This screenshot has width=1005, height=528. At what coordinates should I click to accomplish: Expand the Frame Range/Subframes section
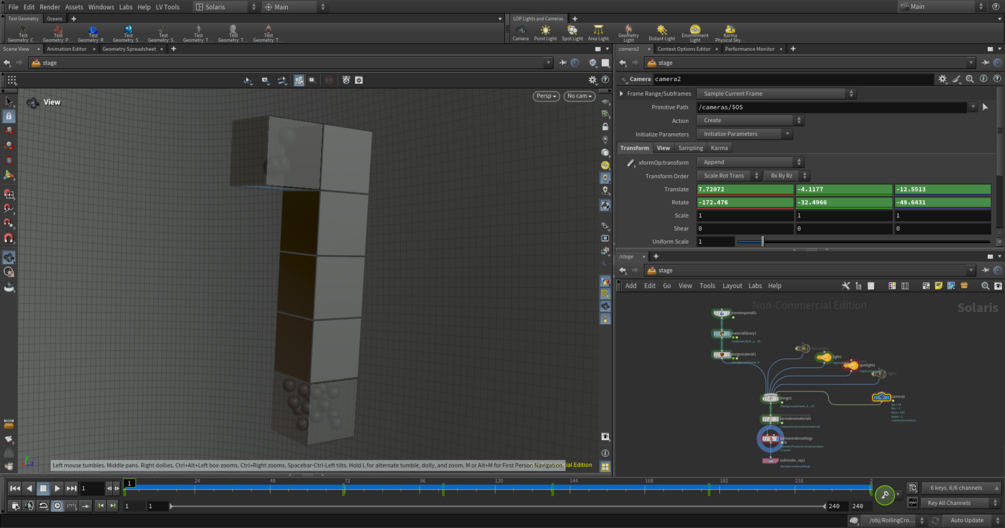click(621, 94)
